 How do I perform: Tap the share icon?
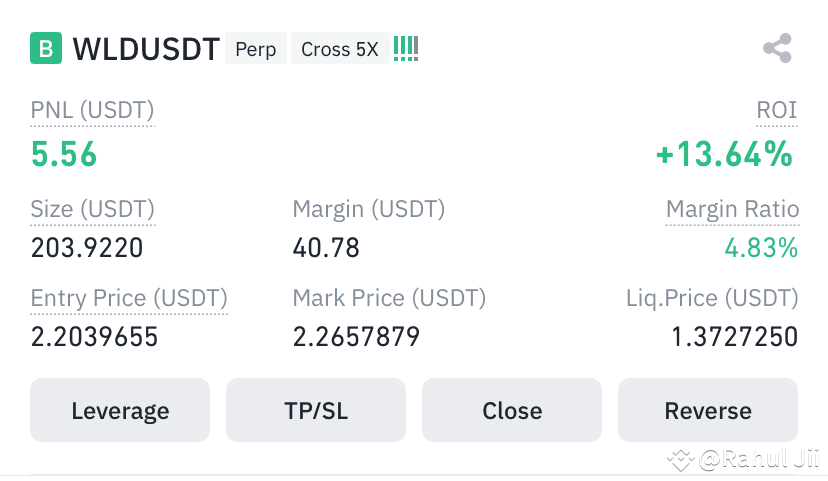point(777,48)
